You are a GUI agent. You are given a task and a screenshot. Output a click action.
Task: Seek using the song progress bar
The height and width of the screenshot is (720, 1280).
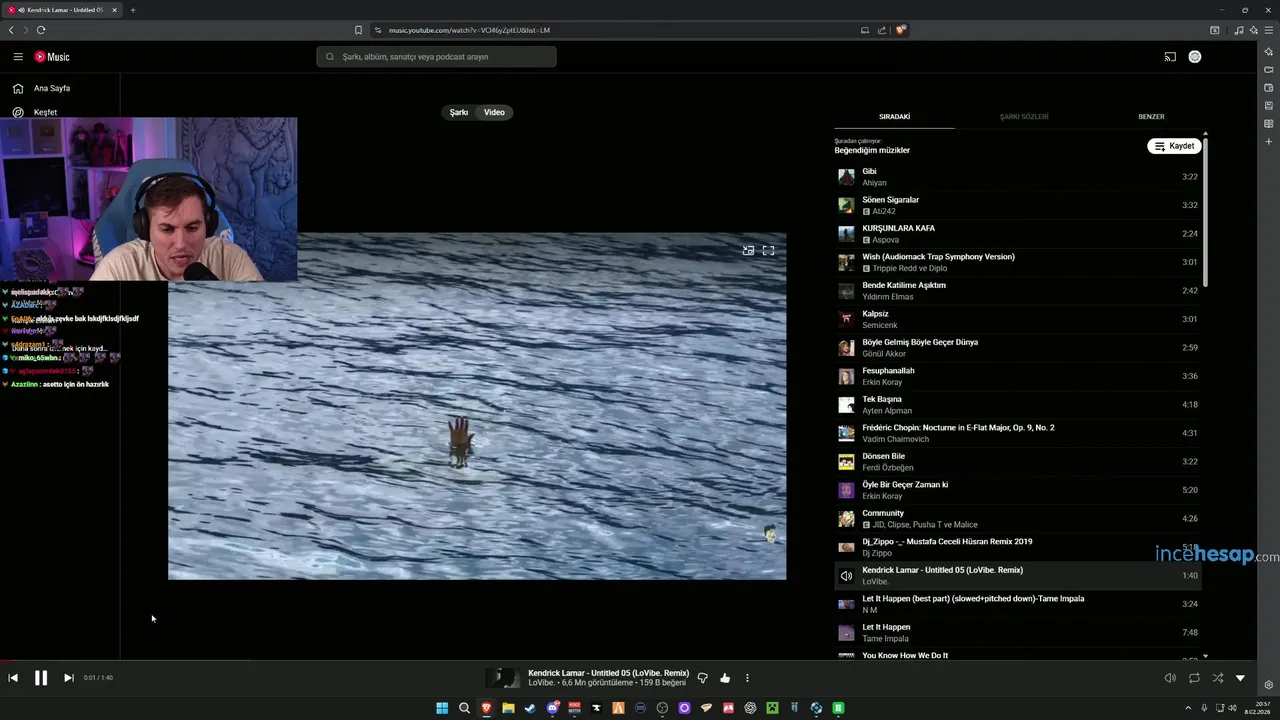628,660
